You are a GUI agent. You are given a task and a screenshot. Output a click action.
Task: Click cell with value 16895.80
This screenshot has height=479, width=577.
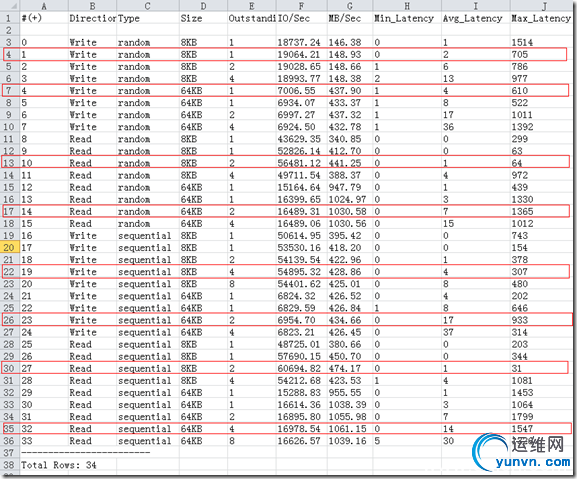[x=301, y=417]
